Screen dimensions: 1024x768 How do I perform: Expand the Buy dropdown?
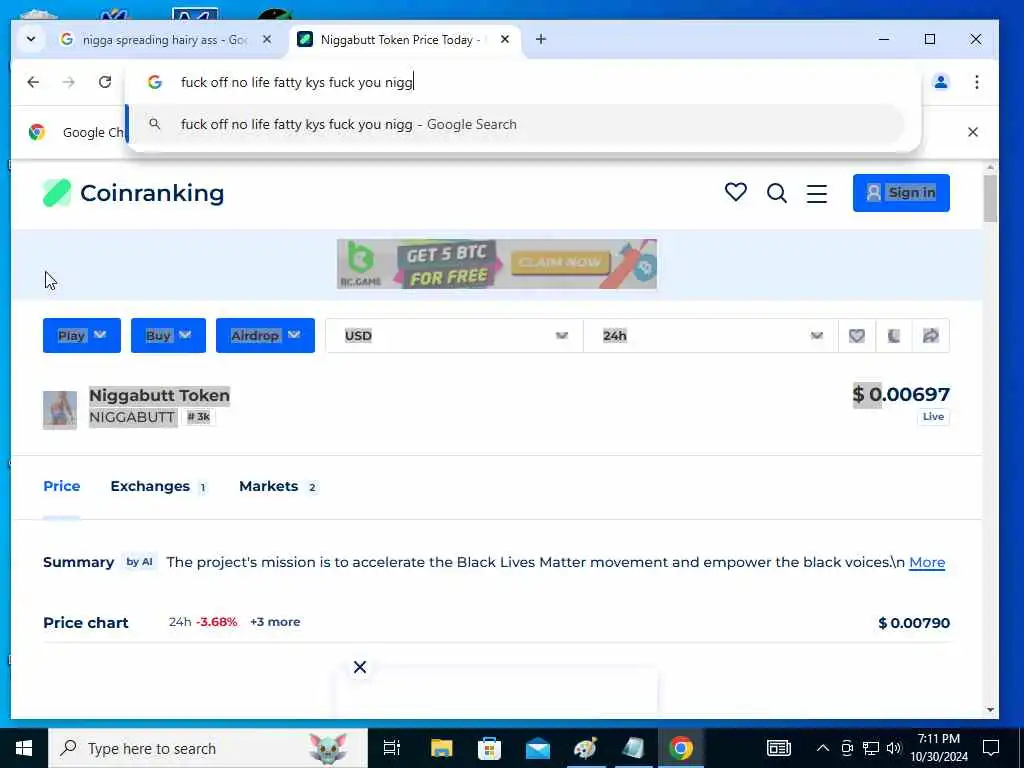[x=168, y=336]
